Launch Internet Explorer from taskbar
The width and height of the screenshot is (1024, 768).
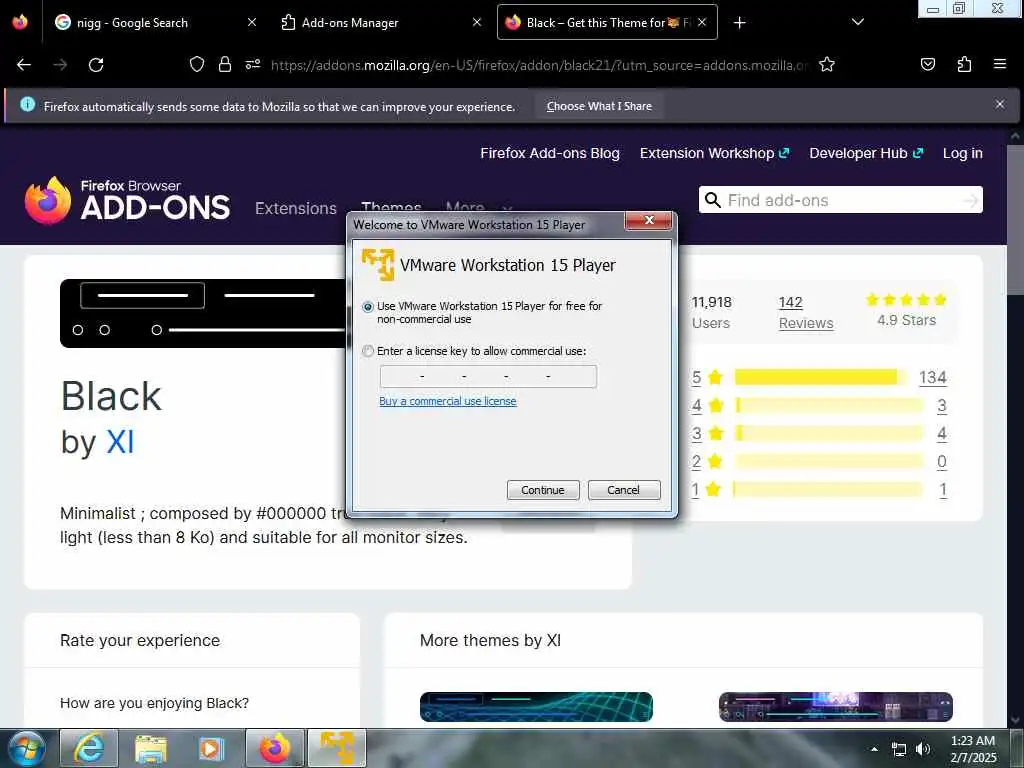pos(89,748)
